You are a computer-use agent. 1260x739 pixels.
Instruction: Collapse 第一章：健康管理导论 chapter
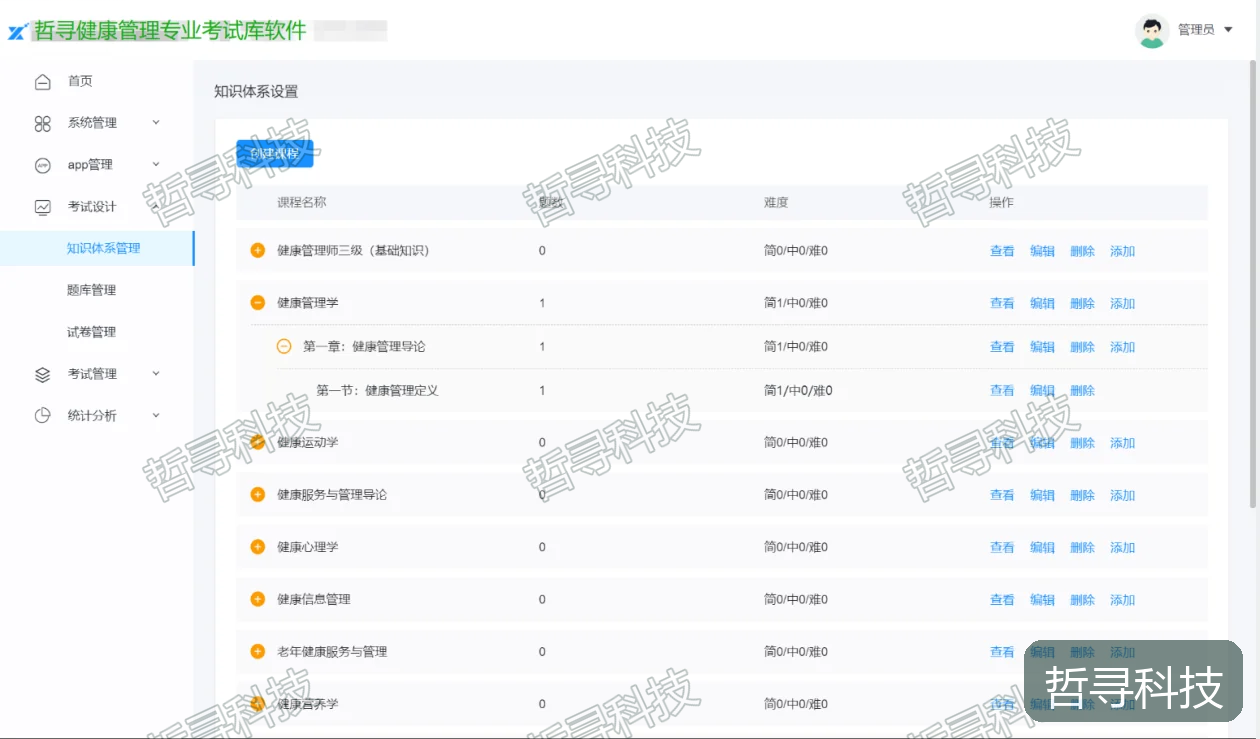(x=284, y=346)
